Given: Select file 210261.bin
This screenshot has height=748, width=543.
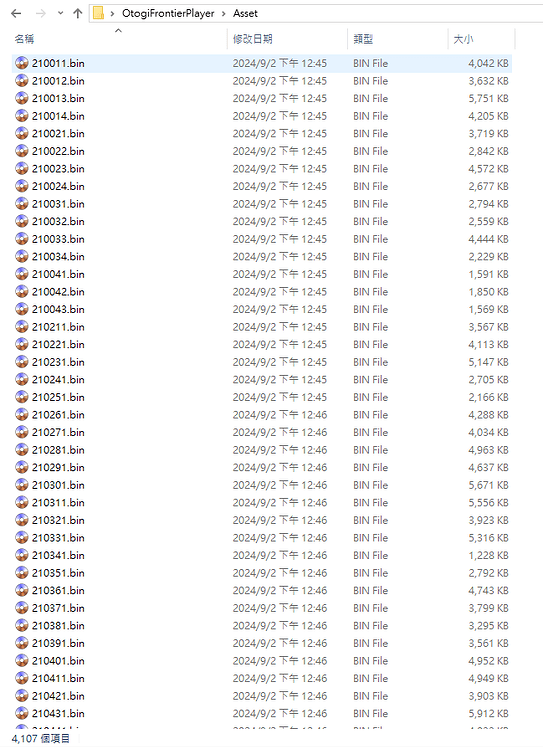Looking at the screenshot, I should pos(261,415).
